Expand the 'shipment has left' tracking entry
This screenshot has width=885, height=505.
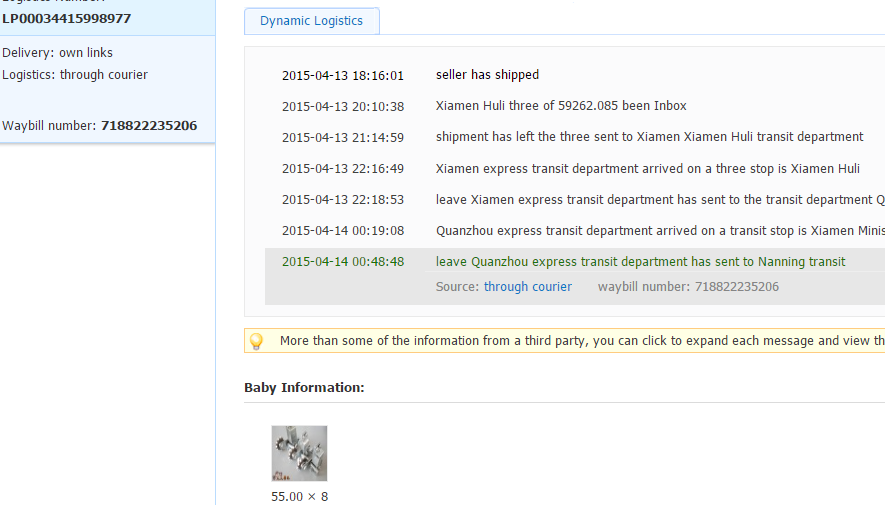tap(649, 137)
